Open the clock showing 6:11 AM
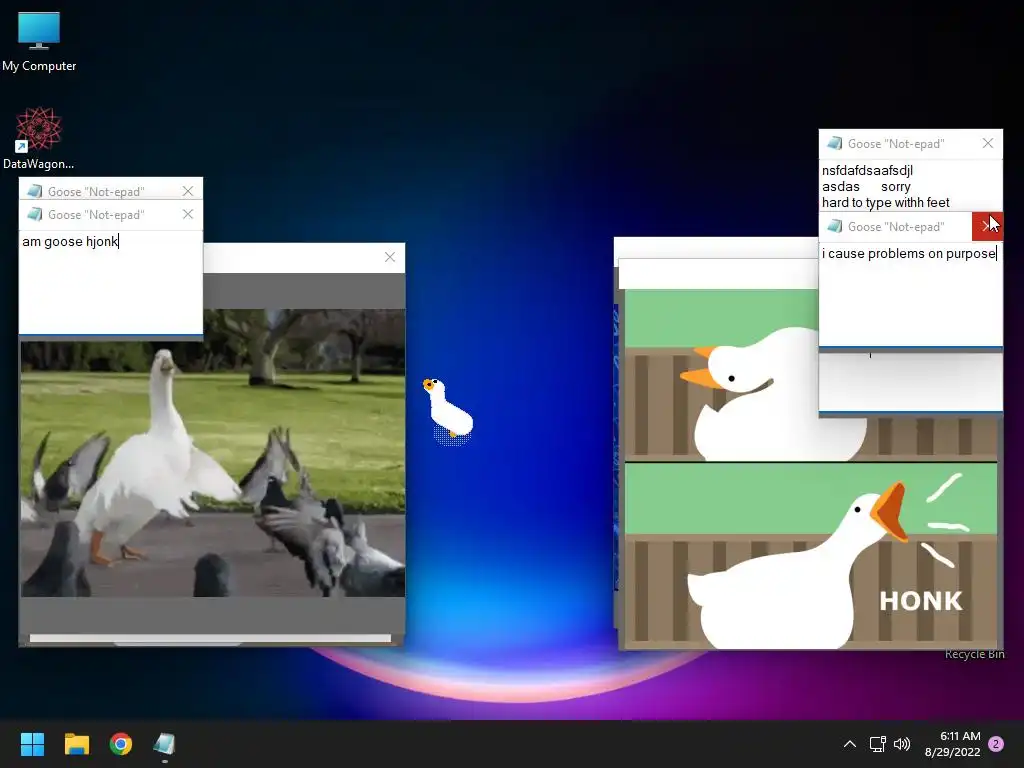1024x768 pixels. (960, 736)
